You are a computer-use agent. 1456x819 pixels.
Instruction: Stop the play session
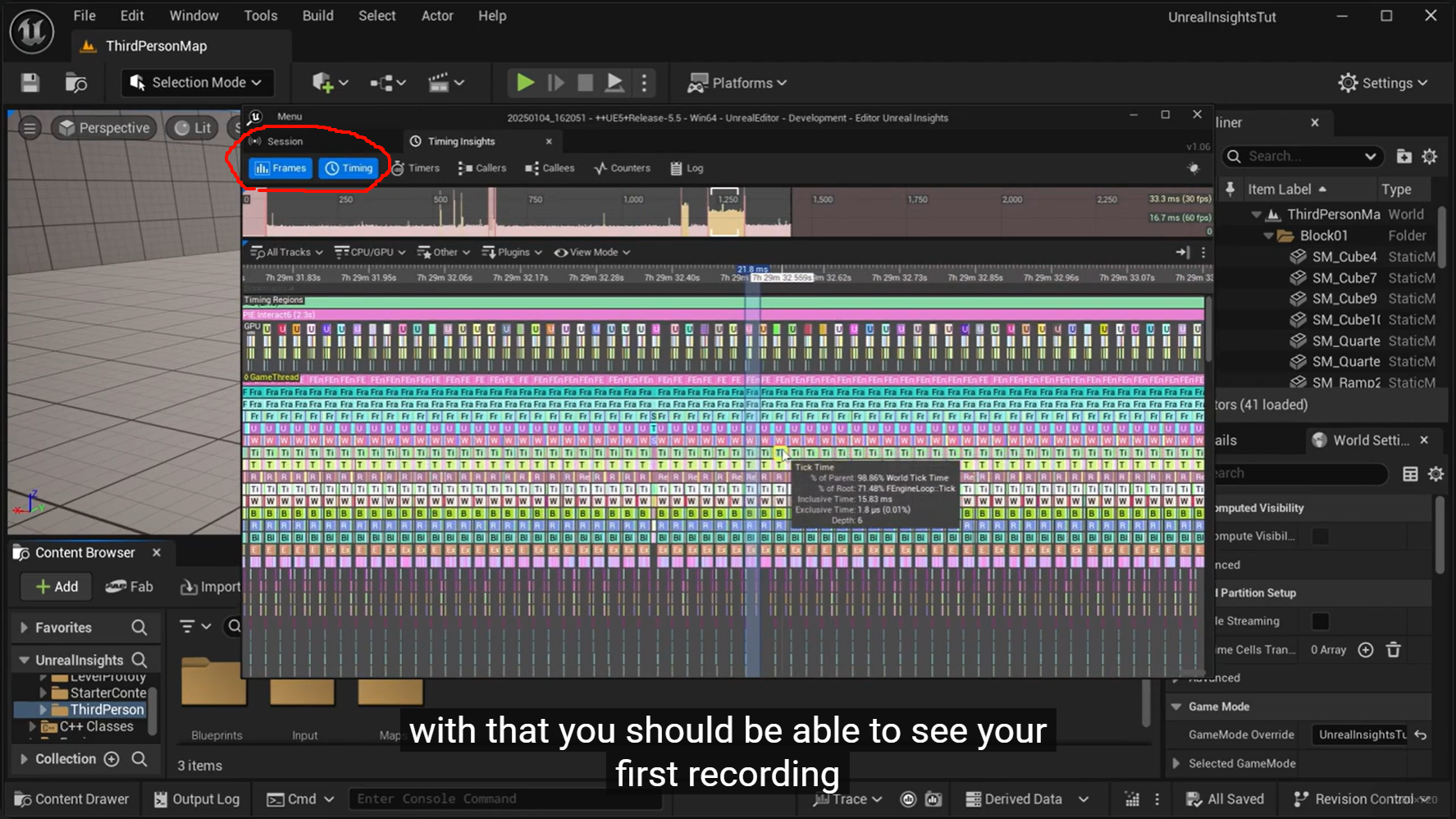coord(585,83)
